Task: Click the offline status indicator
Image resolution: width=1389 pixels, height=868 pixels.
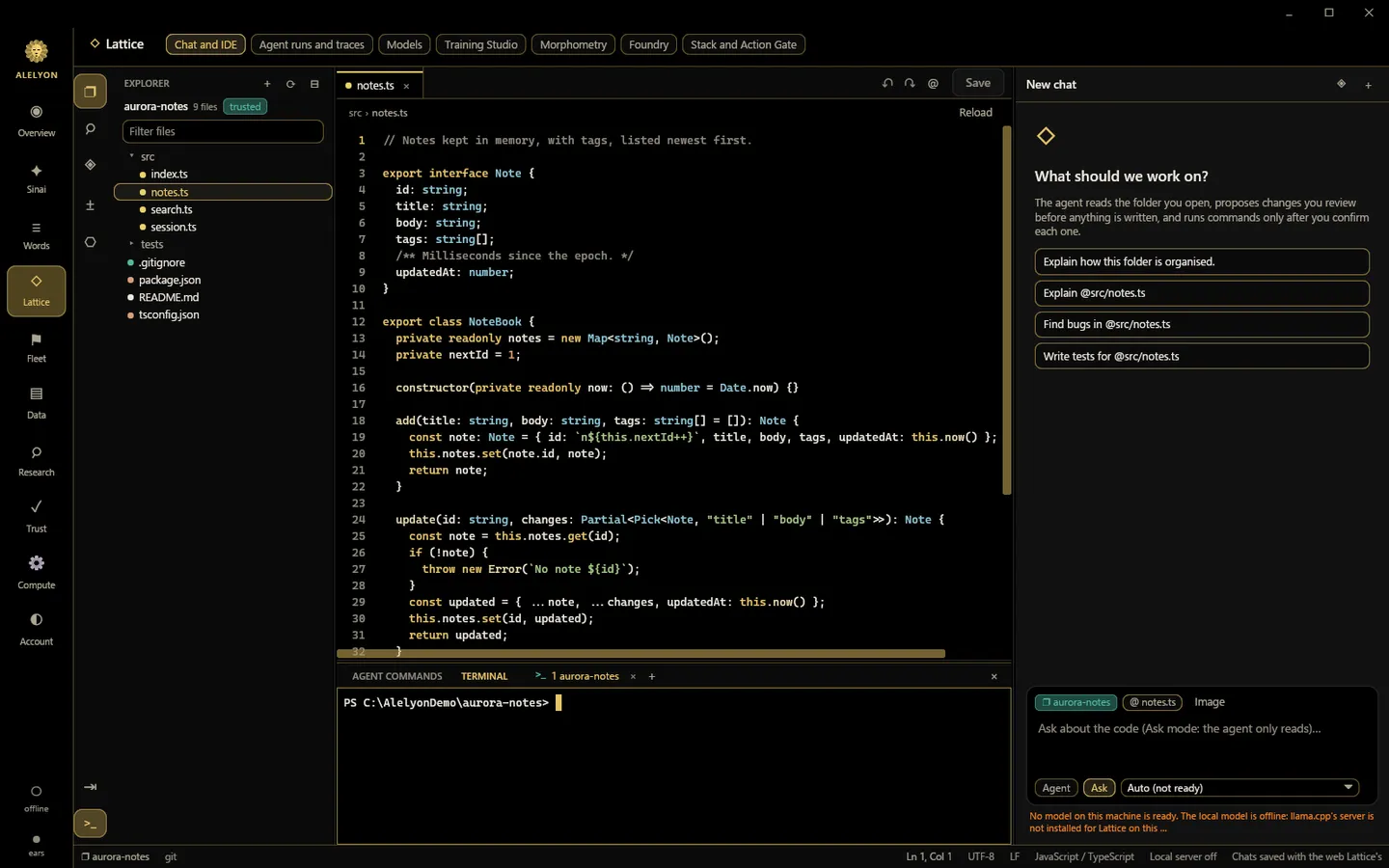Action: pos(36,799)
